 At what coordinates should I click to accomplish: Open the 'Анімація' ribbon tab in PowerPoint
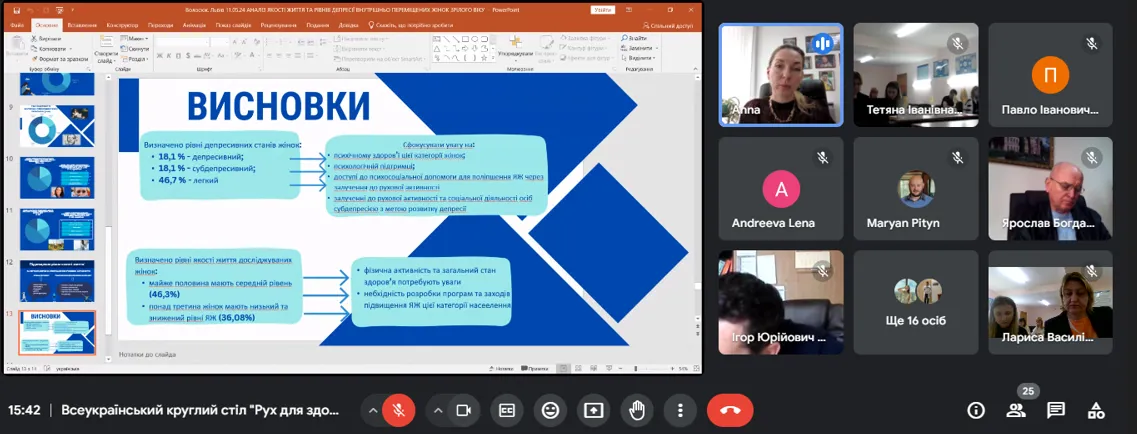(195, 24)
